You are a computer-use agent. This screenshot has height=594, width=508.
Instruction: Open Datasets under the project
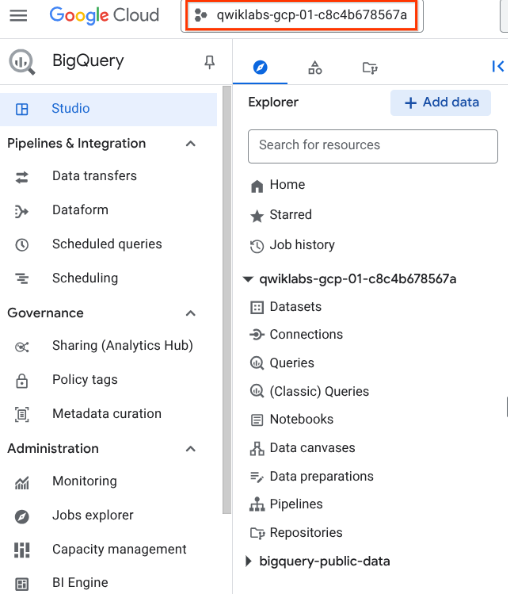(x=295, y=307)
